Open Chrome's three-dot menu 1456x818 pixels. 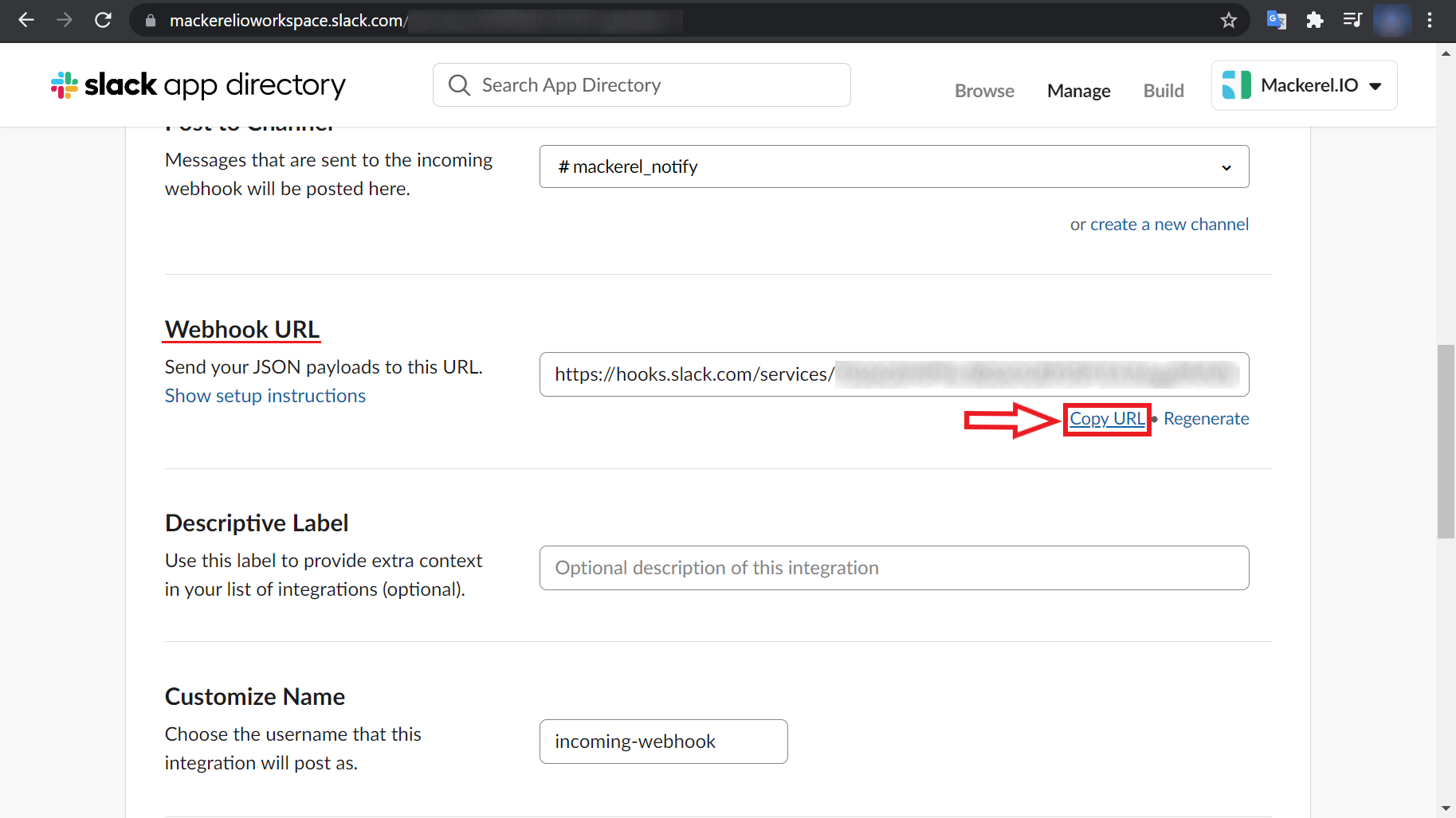tap(1430, 21)
